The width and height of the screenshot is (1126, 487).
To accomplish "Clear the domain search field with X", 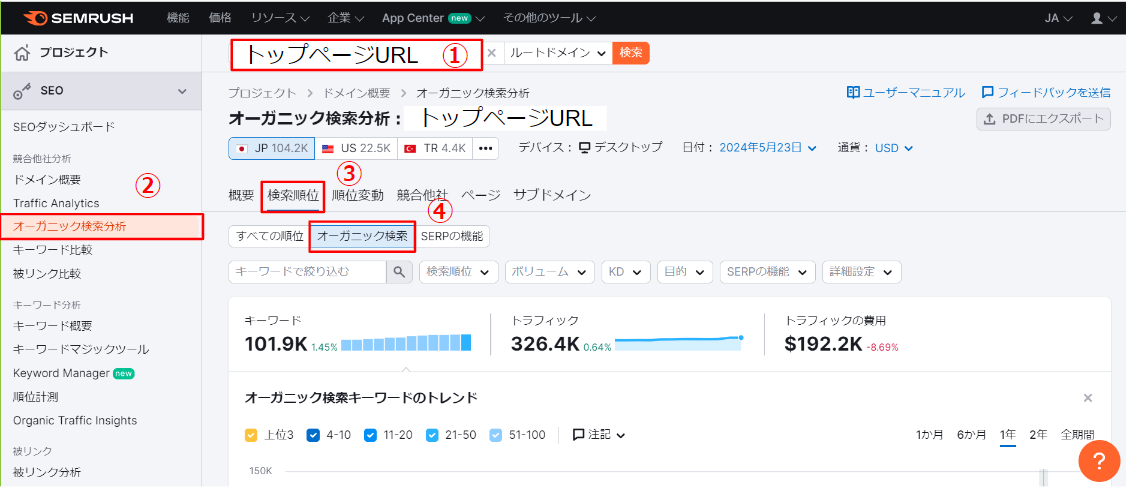I will (x=491, y=53).
